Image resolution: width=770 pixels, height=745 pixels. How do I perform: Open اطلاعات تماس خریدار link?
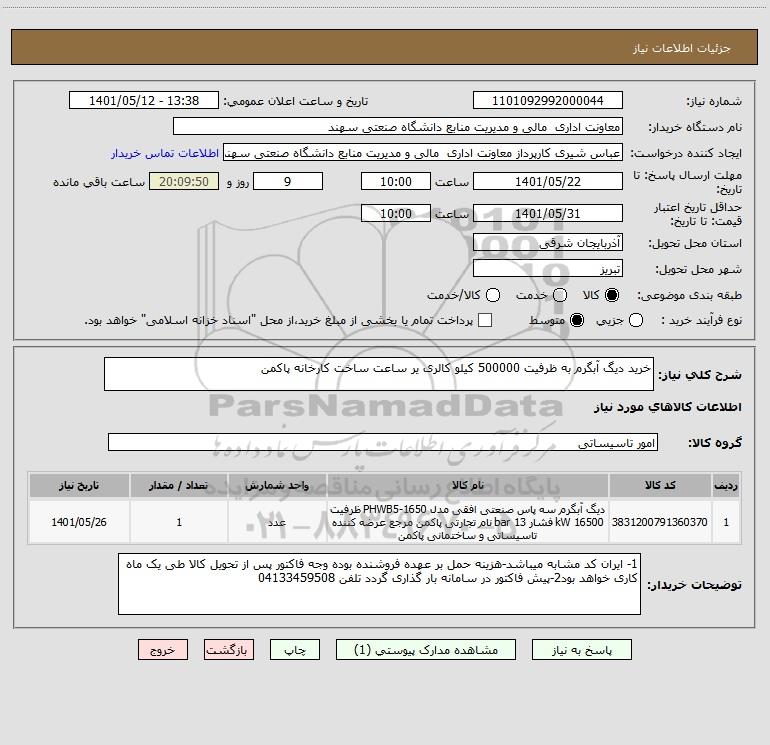click(165, 153)
